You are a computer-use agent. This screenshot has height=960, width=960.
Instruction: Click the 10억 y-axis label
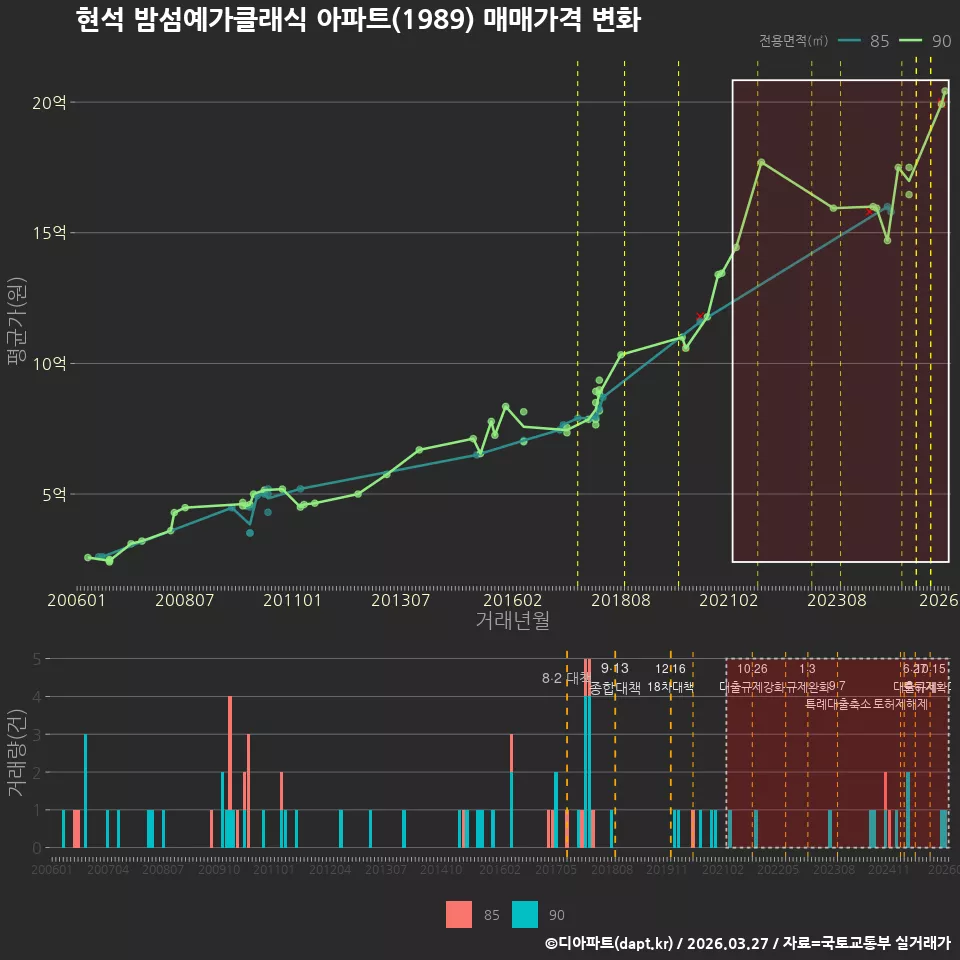(x=49, y=364)
